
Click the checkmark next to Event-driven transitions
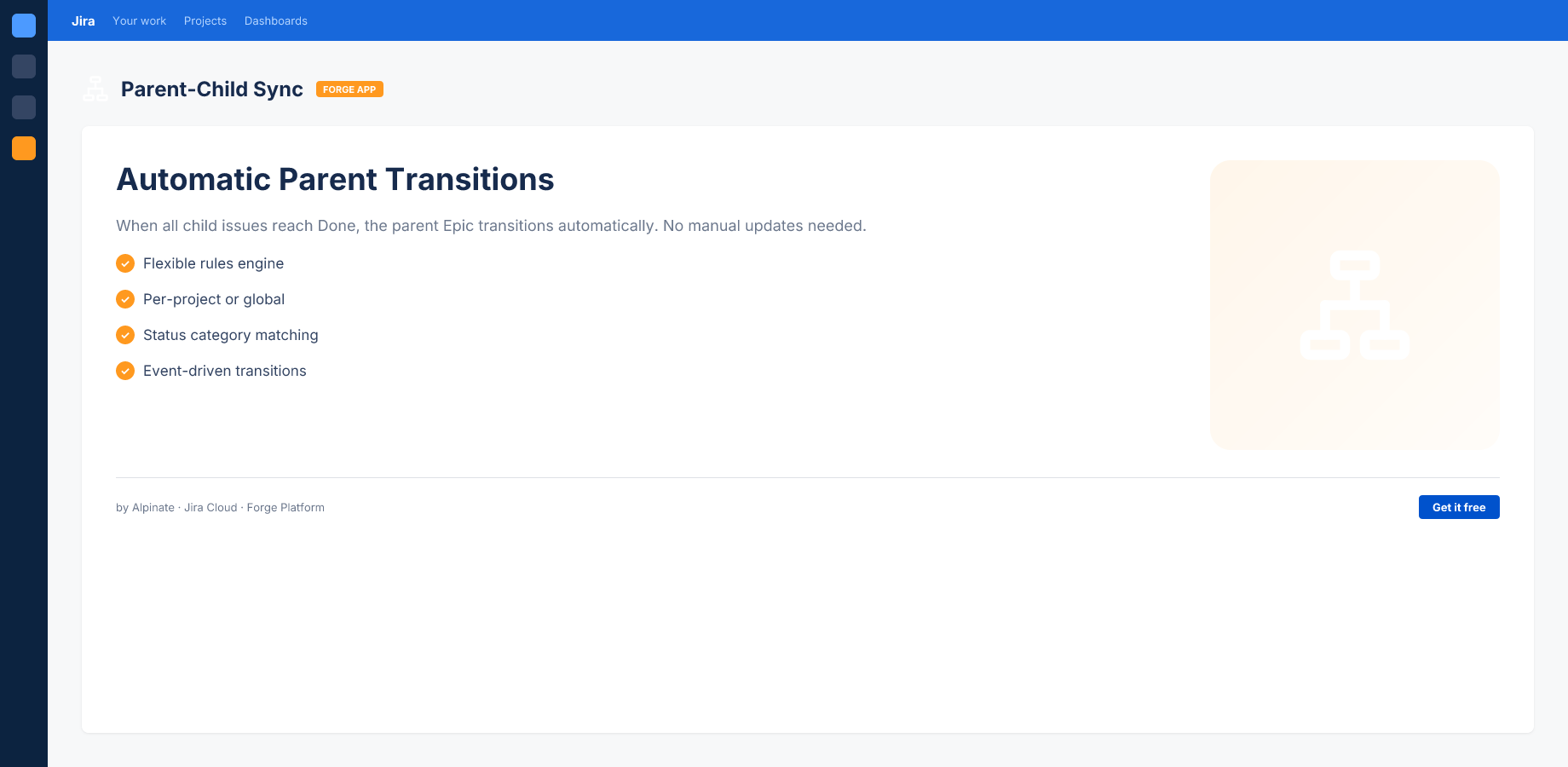(125, 371)
